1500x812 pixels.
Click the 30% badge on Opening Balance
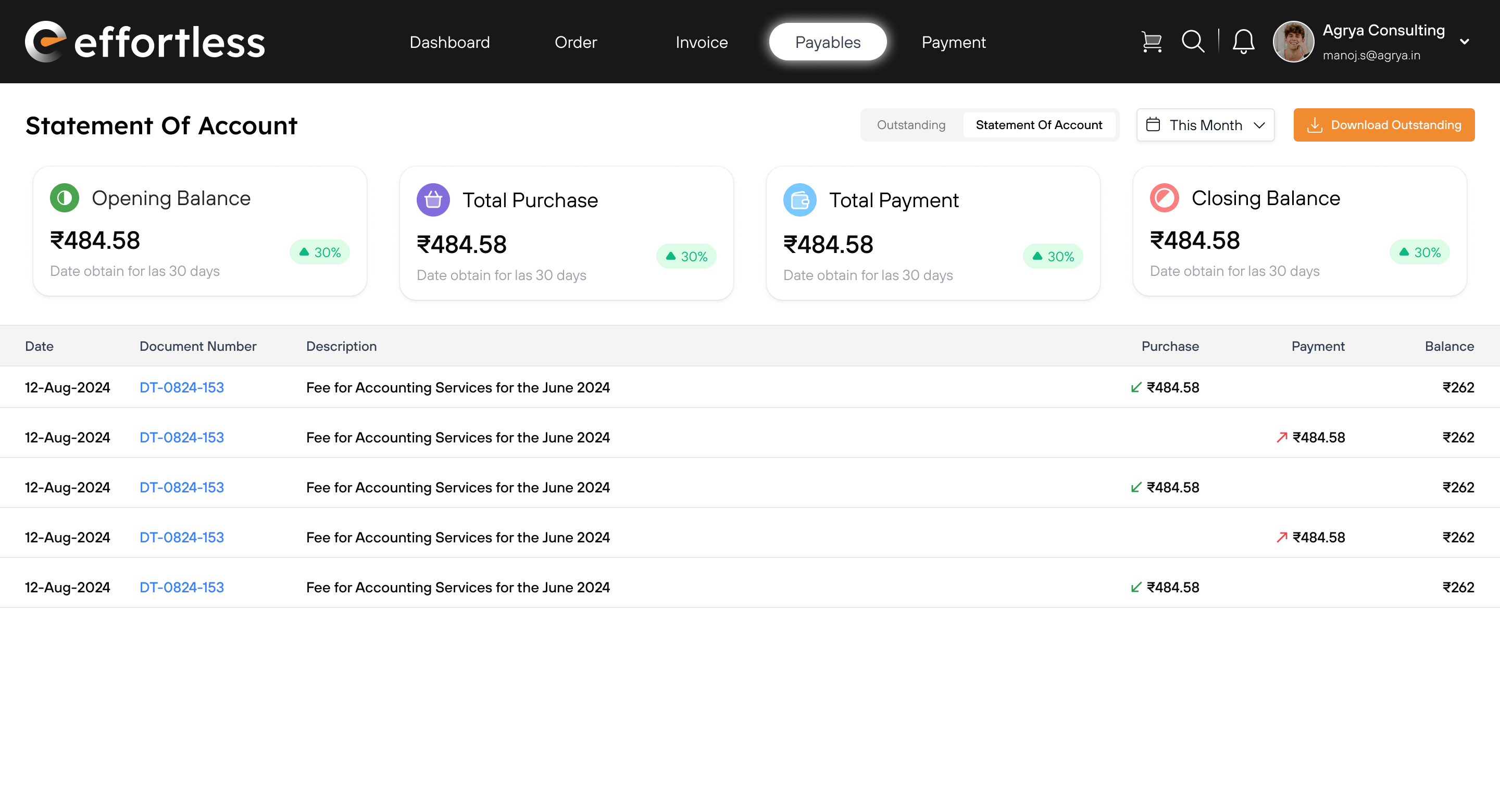320,252
